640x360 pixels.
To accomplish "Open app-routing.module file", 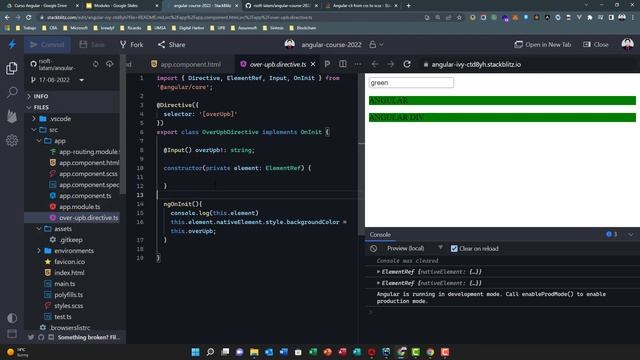I will pyautogui.click(x=84, y=152).
